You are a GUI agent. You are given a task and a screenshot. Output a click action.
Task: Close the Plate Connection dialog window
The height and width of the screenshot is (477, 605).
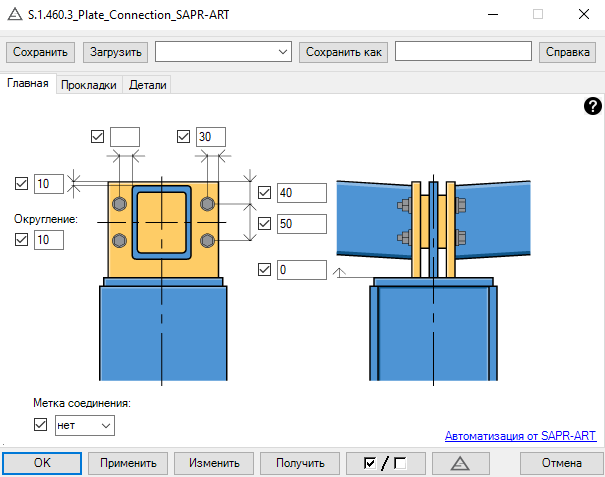pos(581,15)
